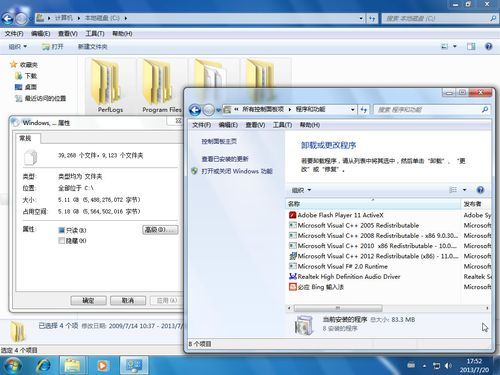Turn Windows features on or off
Image resolution: width=500 pixels, height=375 pixels.
click(x=237, y=171)
